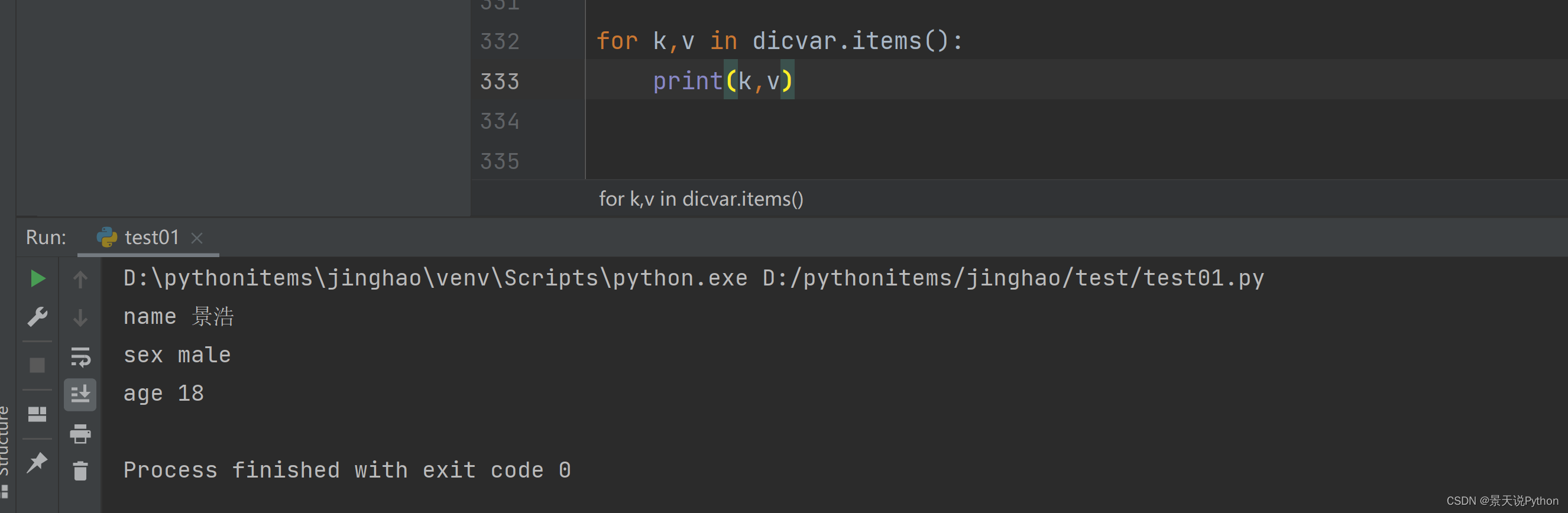The width and height of the screenshot is (1568, 513).
Task: Click the breadcrumb 'for k,v in dicvar.items()'
Action: 701,199
